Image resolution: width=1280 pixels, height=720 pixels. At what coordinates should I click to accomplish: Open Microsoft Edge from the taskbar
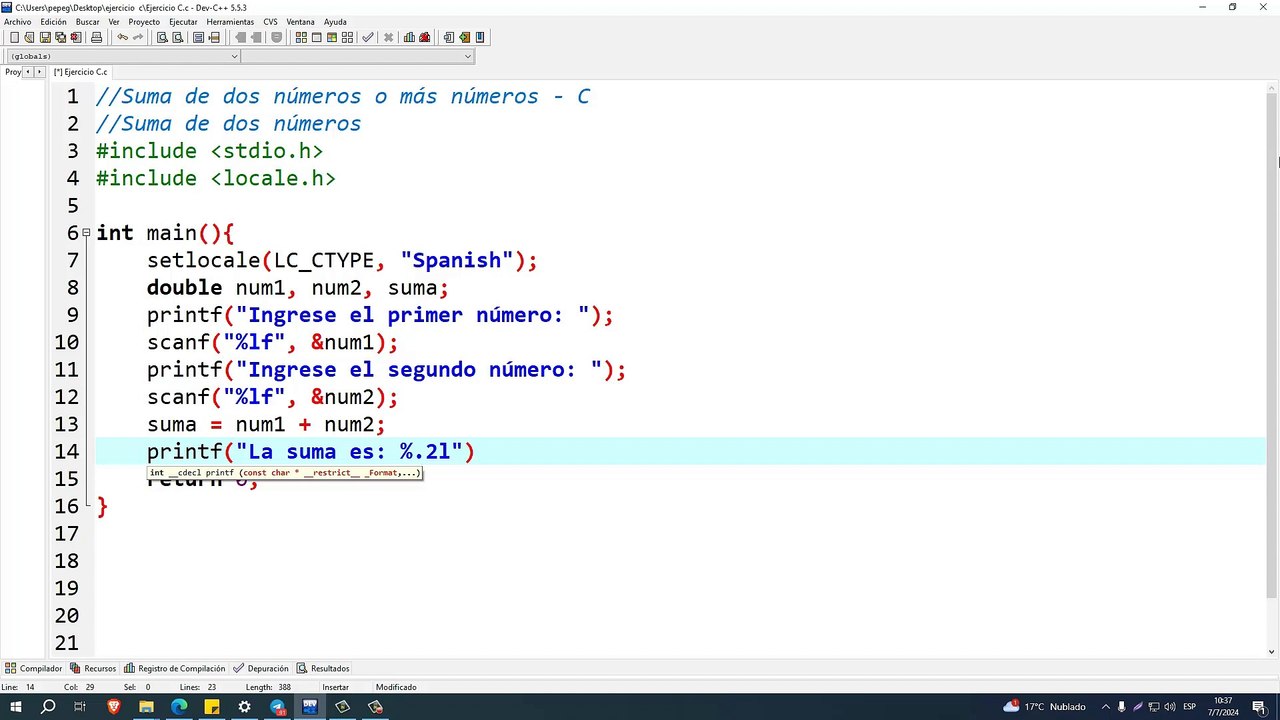click(179, 707)
